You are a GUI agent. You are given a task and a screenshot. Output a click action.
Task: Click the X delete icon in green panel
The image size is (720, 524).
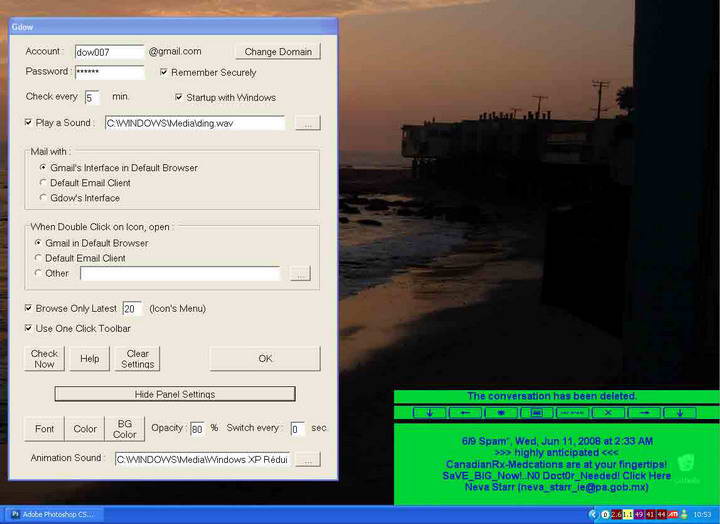click(608, 412)
